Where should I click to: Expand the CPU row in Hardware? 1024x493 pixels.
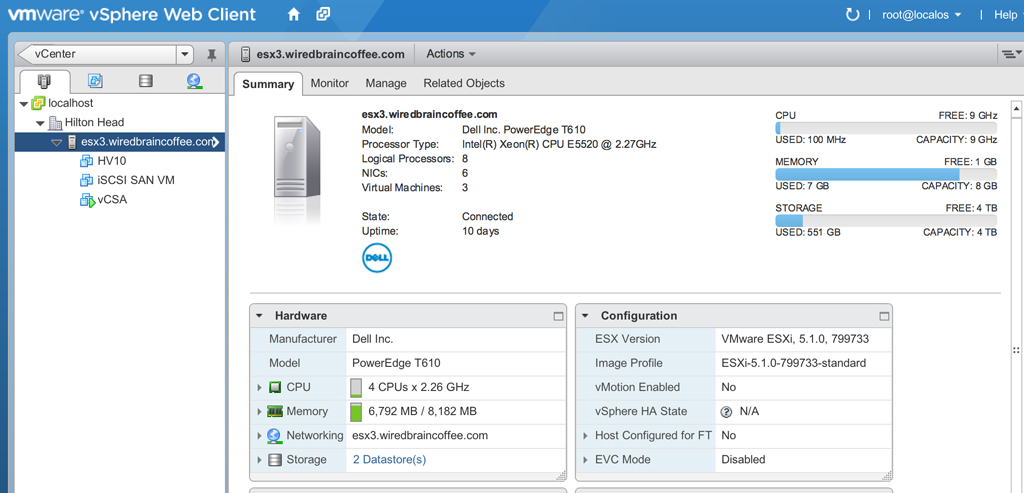click(x=259, y=388)
